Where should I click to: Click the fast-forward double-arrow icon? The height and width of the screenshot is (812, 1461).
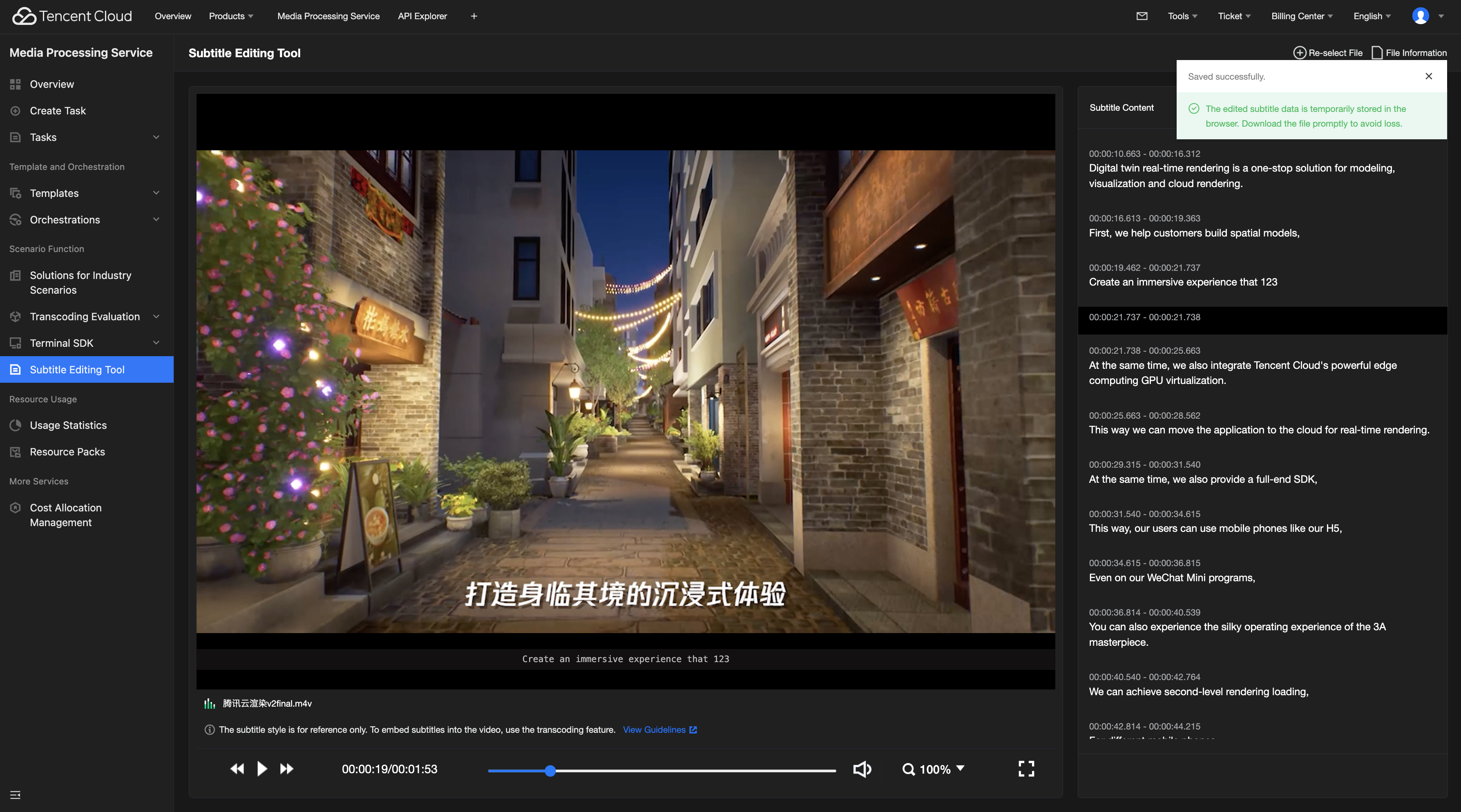tap(287, 769)
